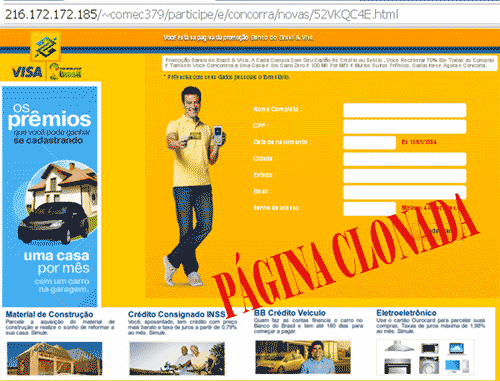Screen dimensions: 500x381
Task: Click the VISA logo
Action: [x=27, y=72]
